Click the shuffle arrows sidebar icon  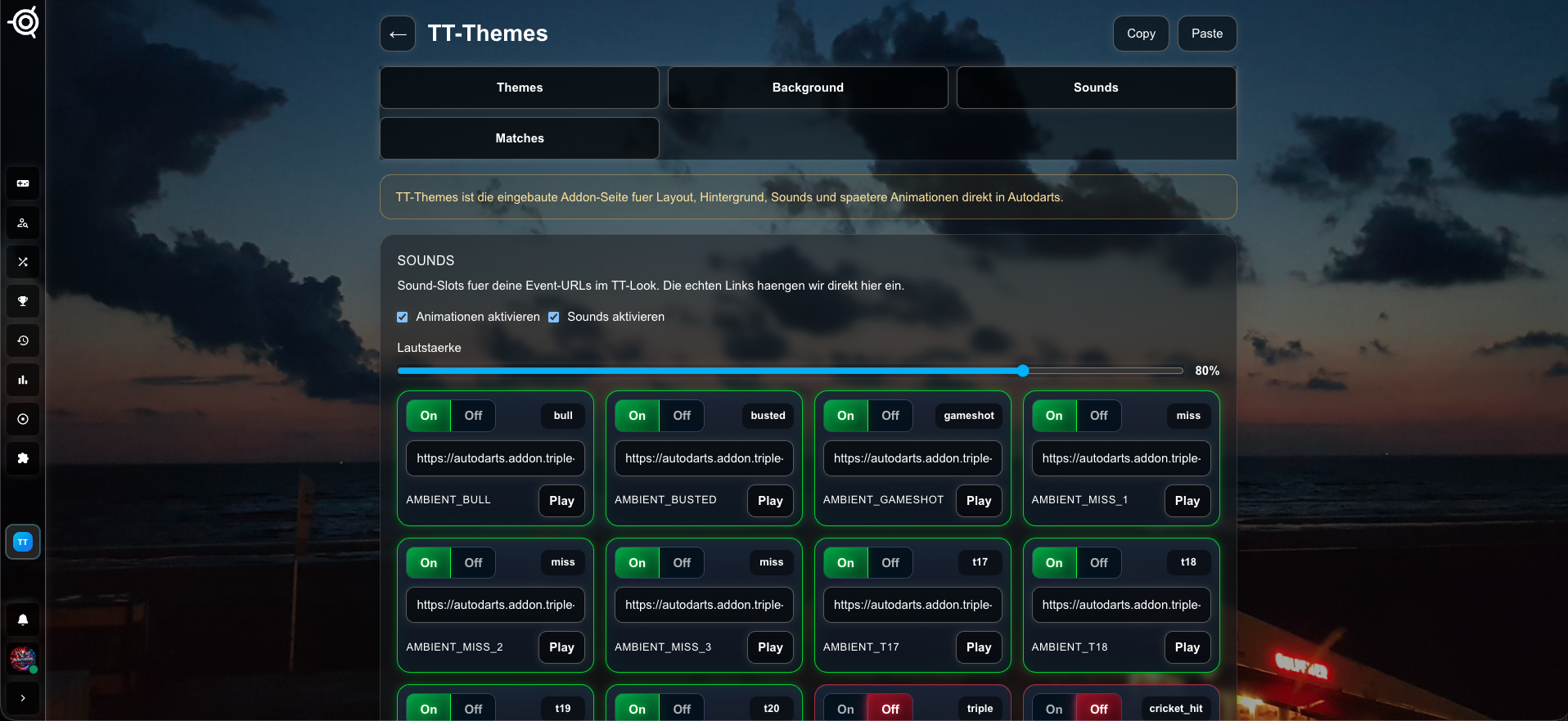[23, 262]
